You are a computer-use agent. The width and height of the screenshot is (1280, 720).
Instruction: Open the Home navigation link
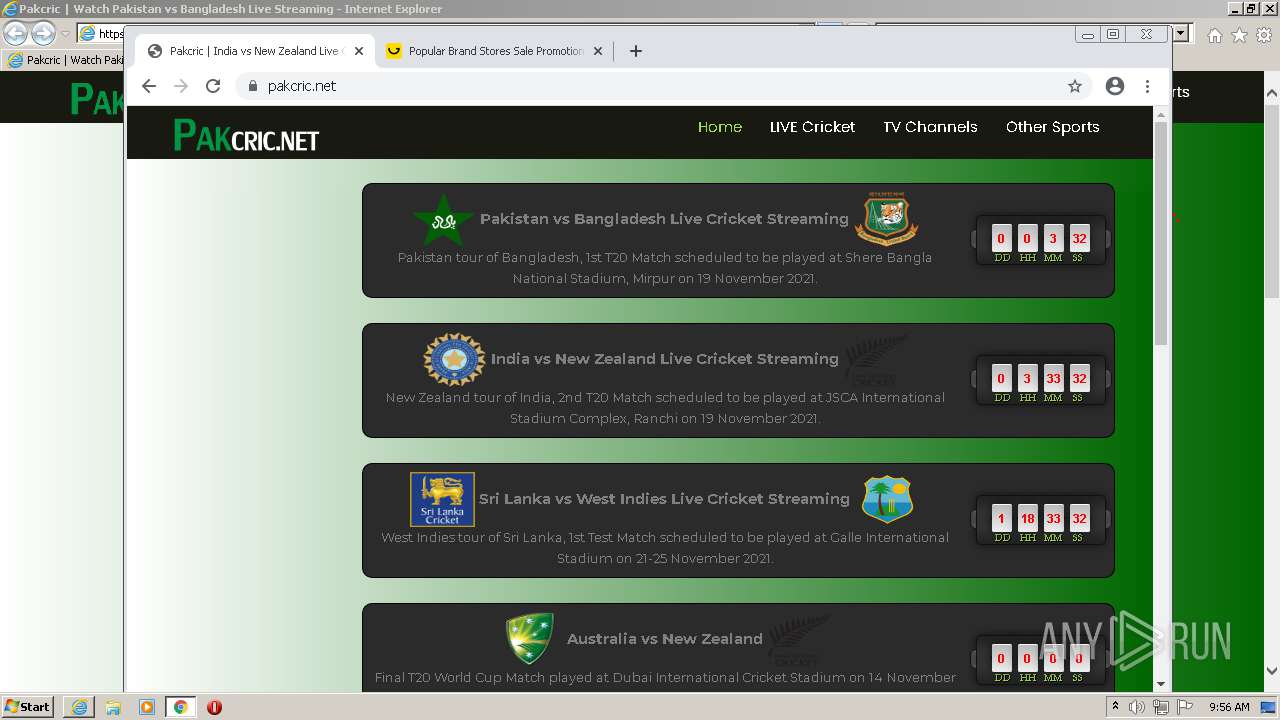720,127
